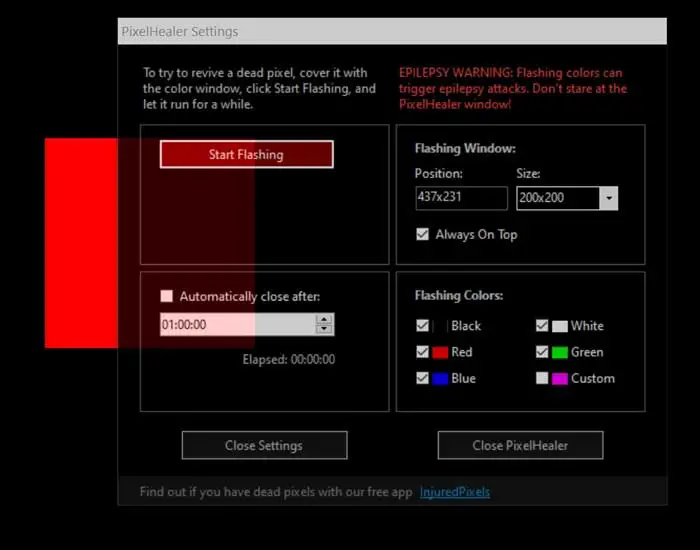The image size is (700, 550).
Task: Uncheck the White color checkbox
Action: (x=542, y=325)
